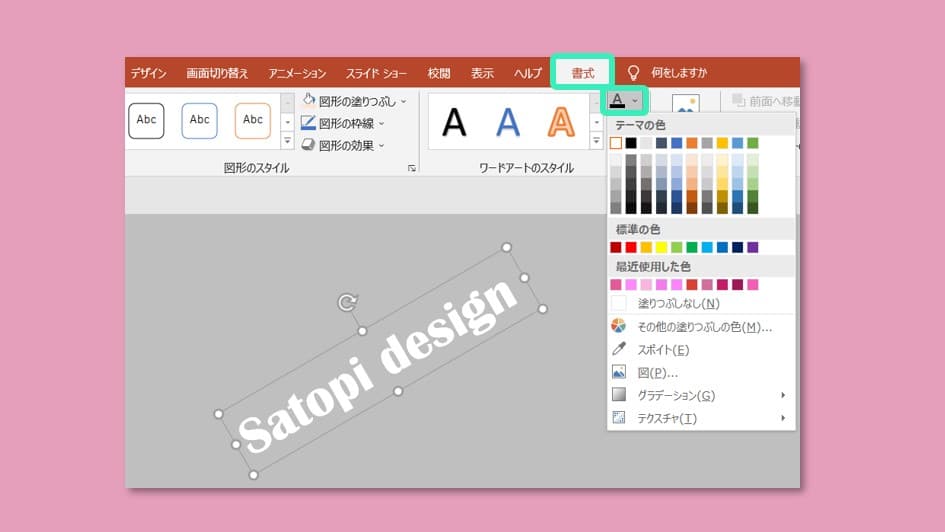
Task: Click the gradient square icon
Action: tap(618, 394)
